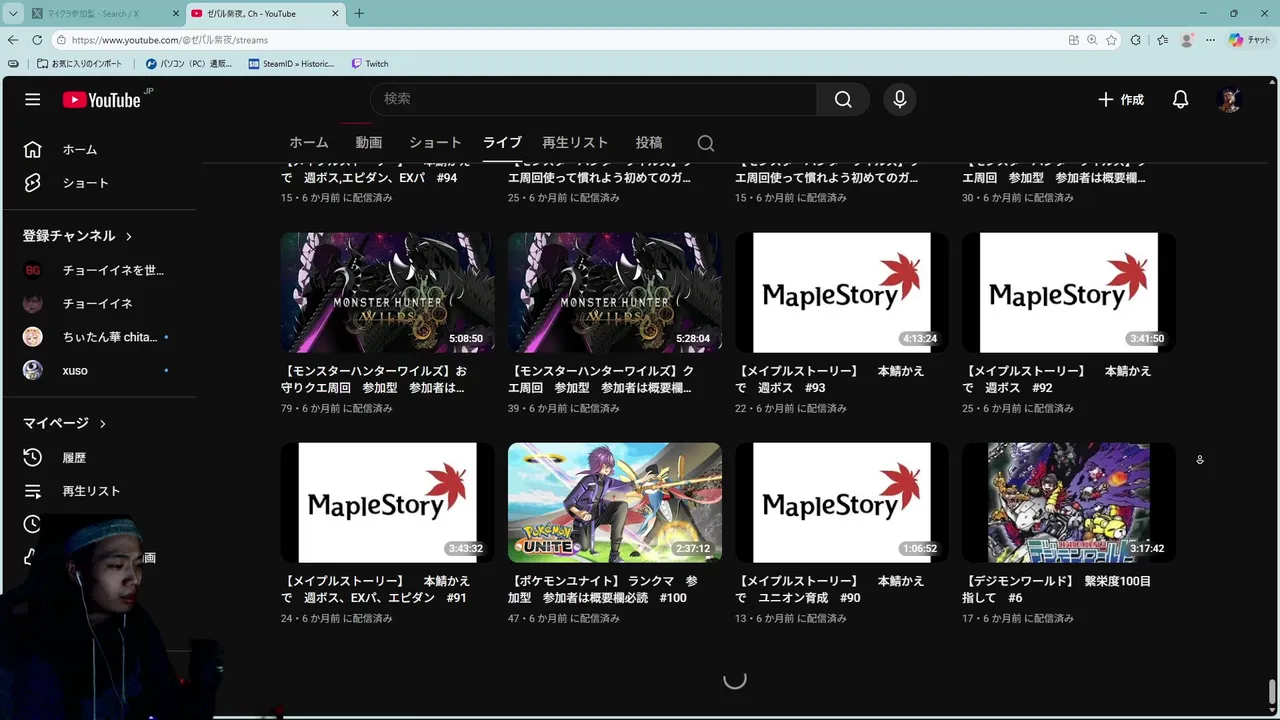The image size is (1280, 720).
Task: Open the Copilot チャット button
Action: point(1250,40)
